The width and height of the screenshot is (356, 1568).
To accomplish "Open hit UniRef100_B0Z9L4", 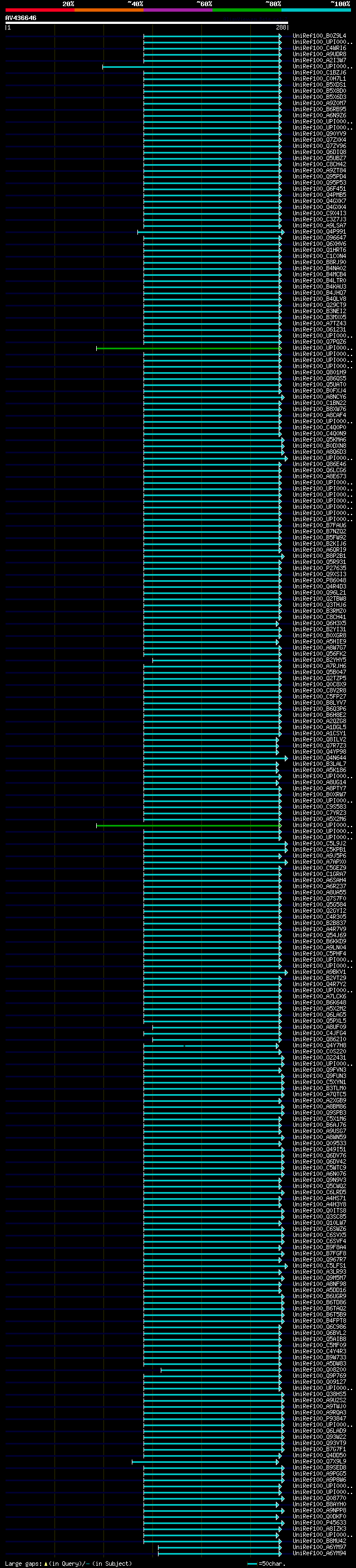I will tap(319, 36).
